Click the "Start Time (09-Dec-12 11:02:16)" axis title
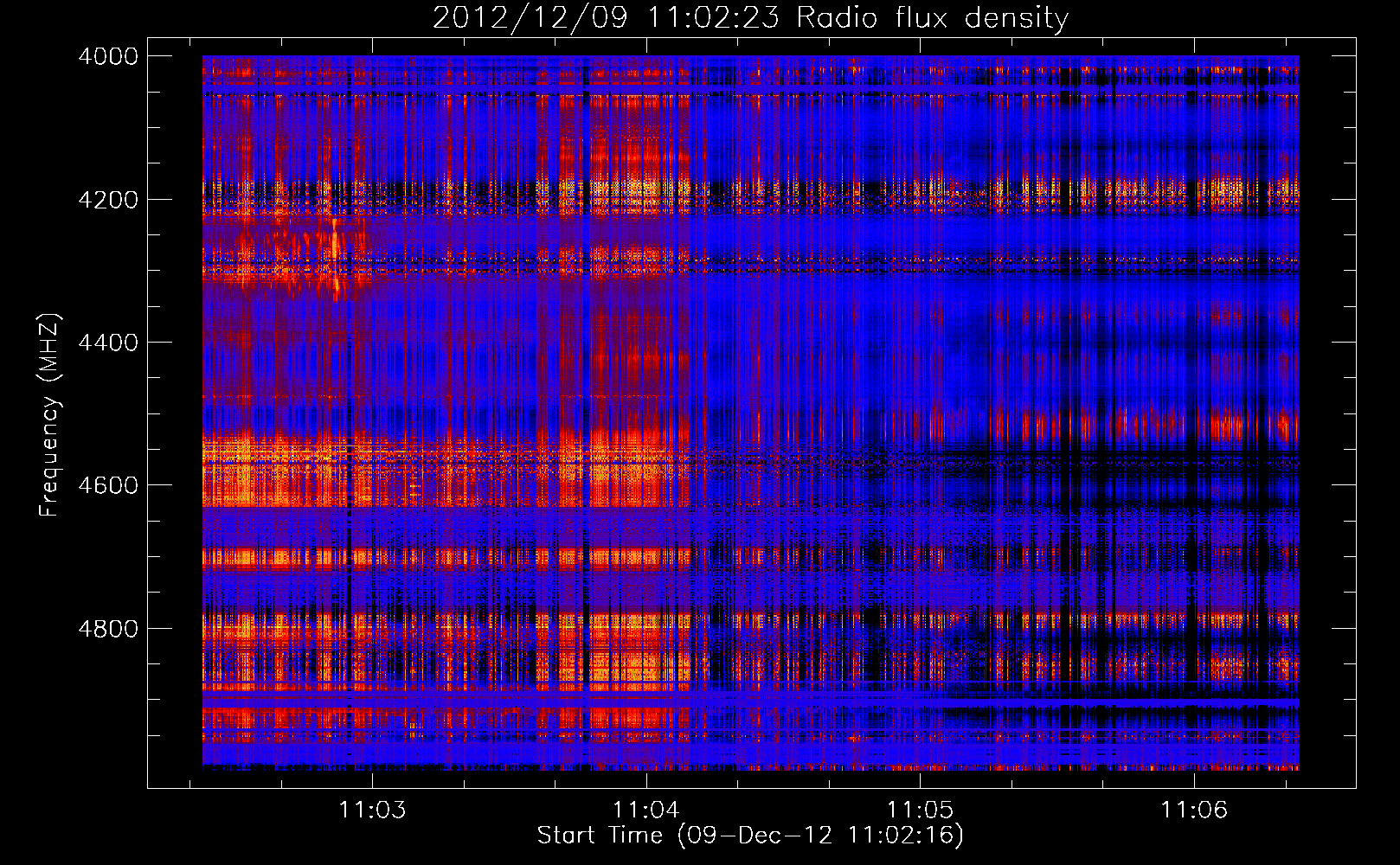 pos(750,836)
